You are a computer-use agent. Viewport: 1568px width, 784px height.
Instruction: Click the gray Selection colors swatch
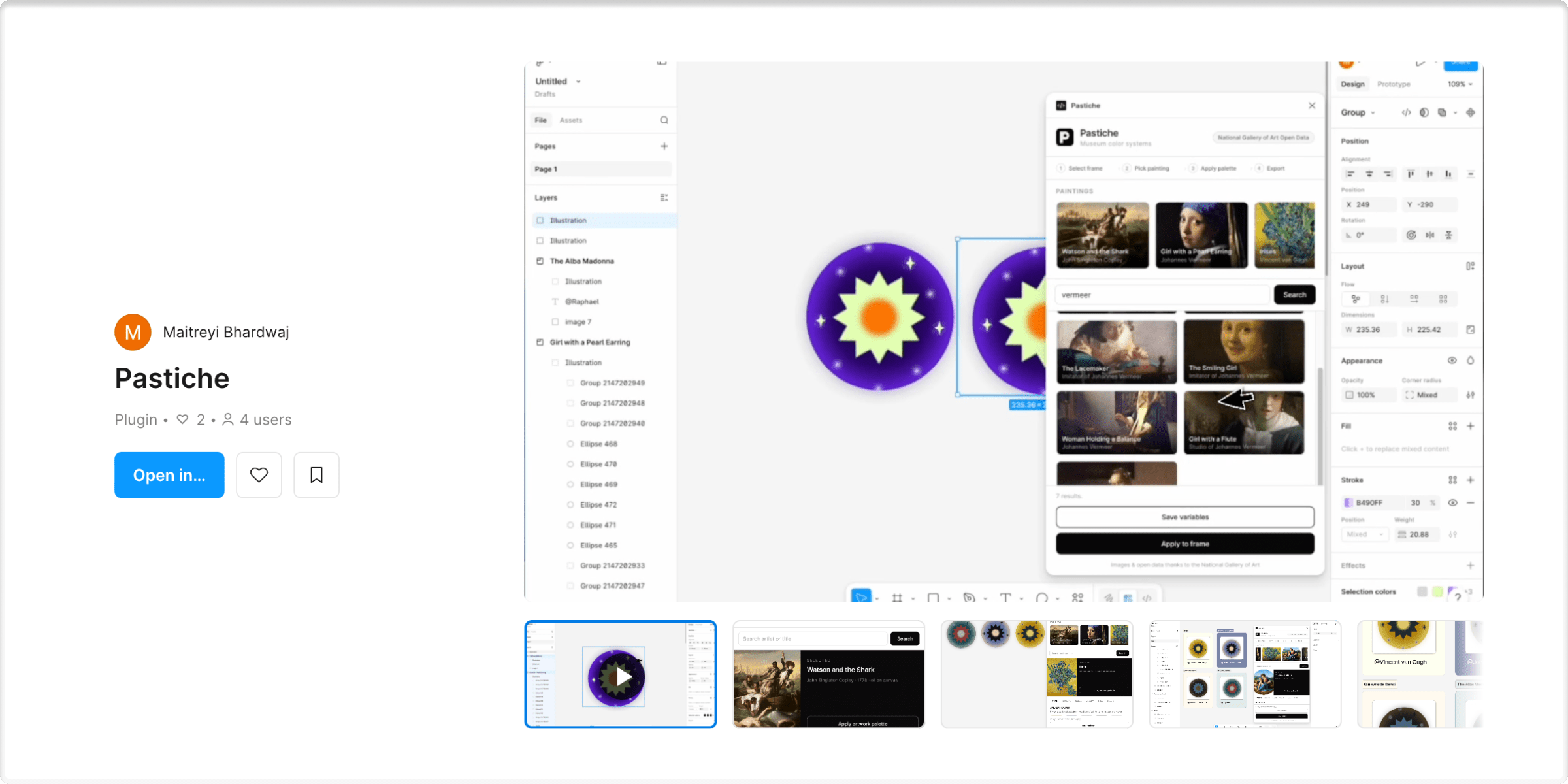(x=1422, y=591)
